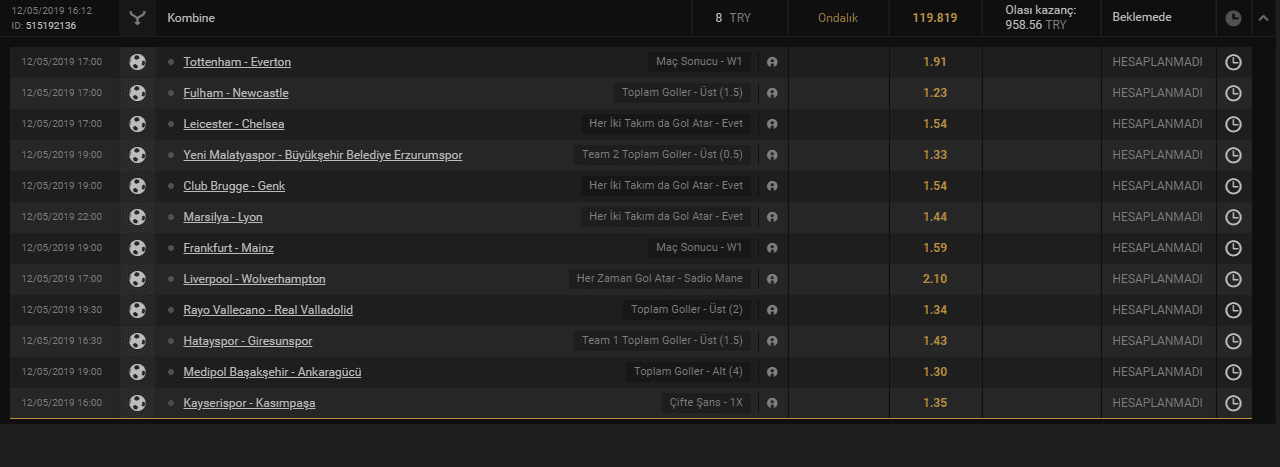Click the clock status icon for Fulham - Newcastle
Image resolution: width=1280 pixels, height=467 pixels.
(1234, 93)
